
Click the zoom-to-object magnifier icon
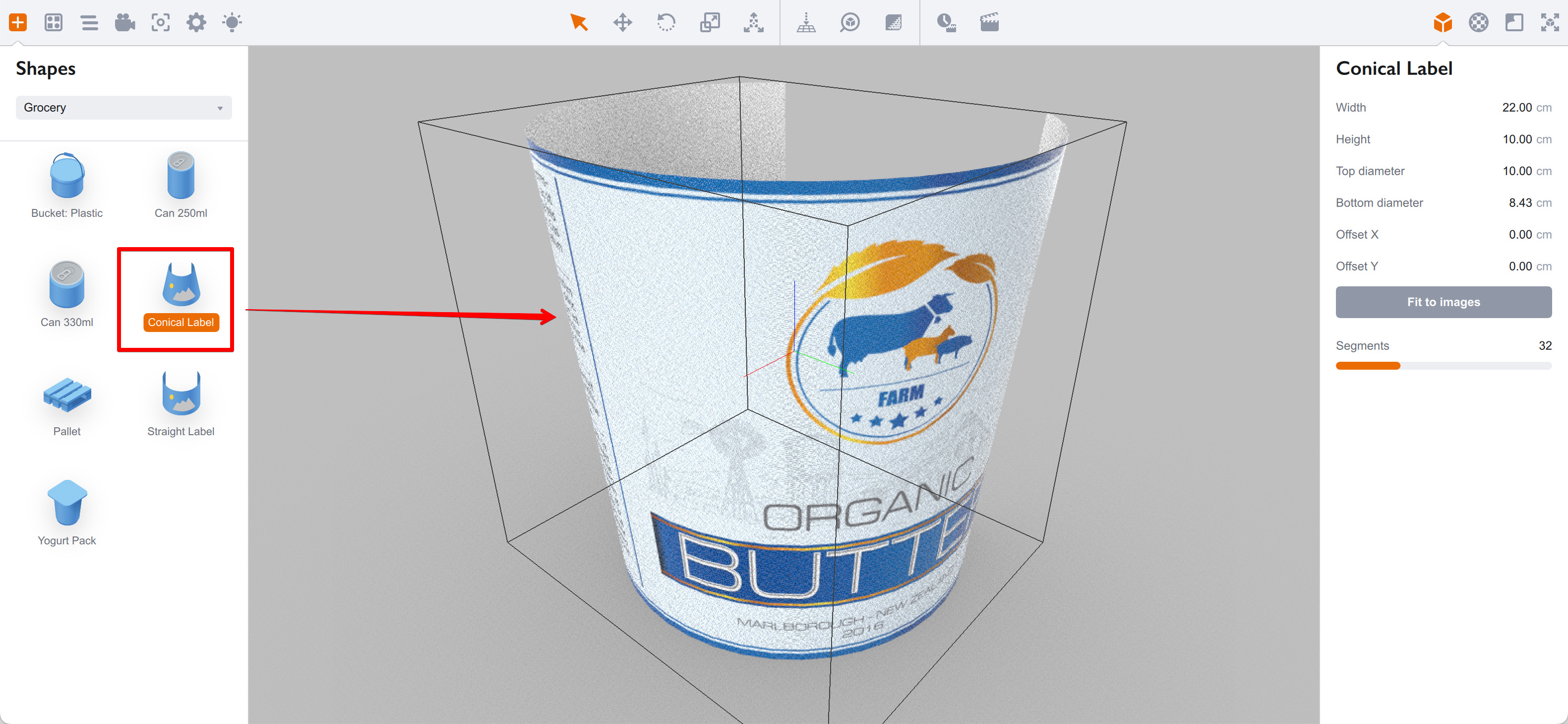coord(850,22)
